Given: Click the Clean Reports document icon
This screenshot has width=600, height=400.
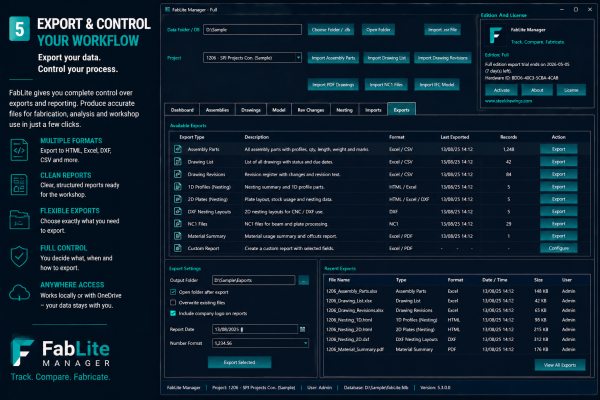Looking at the screenshot, I should click(19, 184).
